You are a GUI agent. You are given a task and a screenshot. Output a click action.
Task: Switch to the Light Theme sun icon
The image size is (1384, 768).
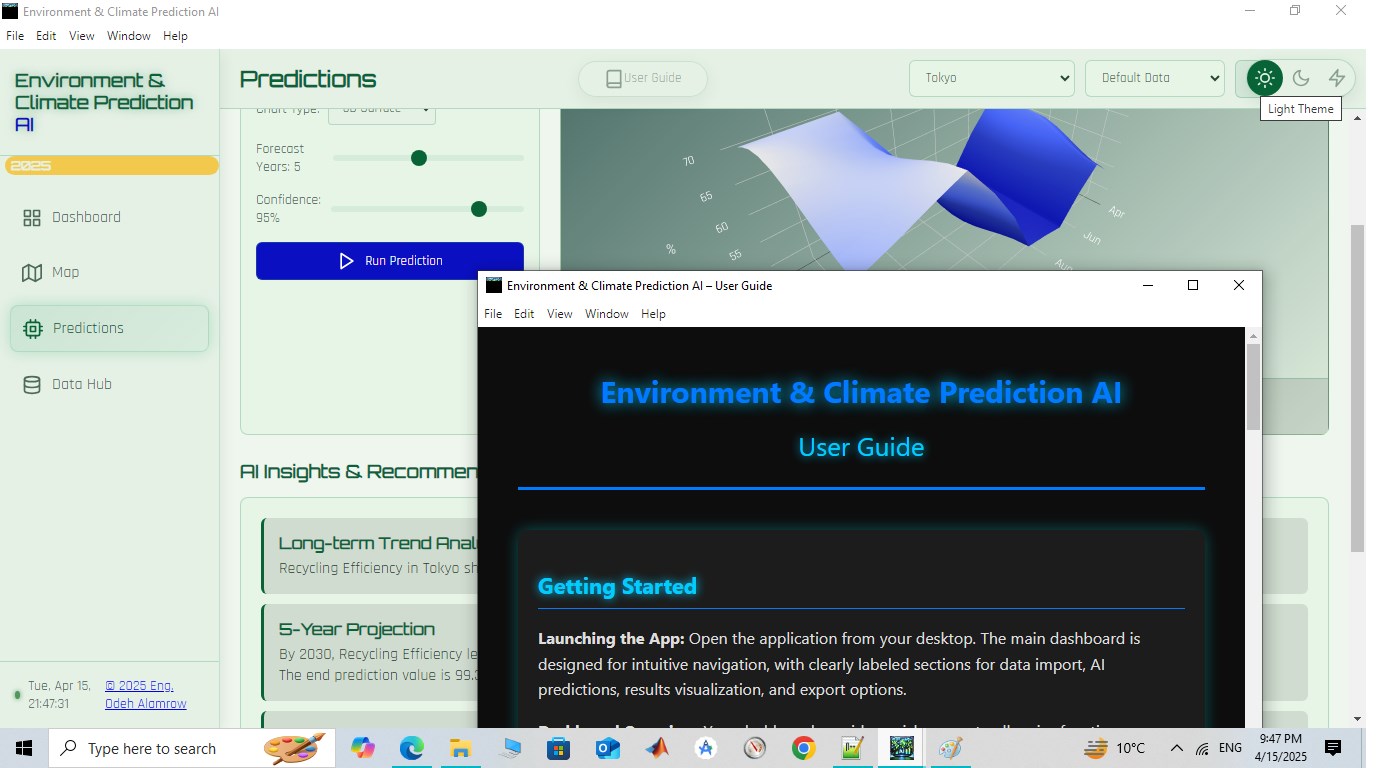click(1264, 78)
